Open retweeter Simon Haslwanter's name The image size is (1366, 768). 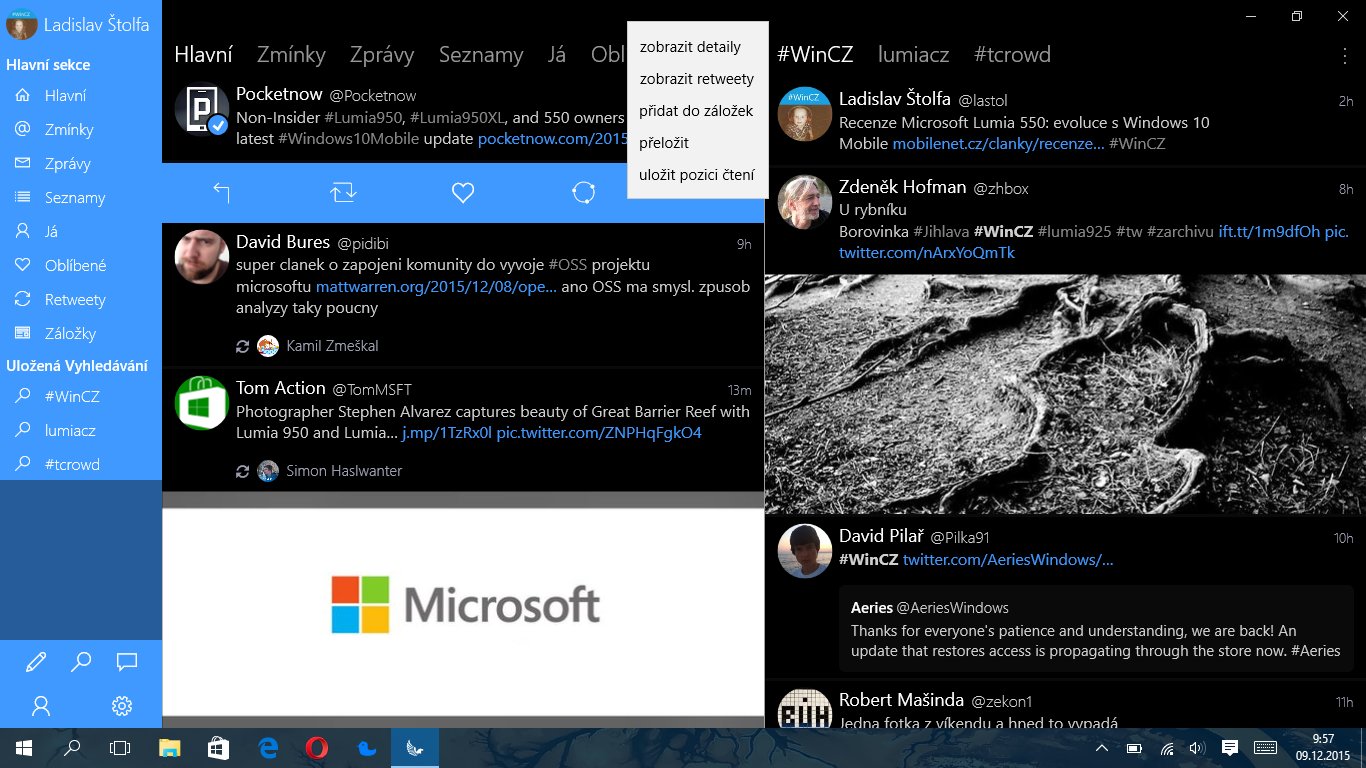click(x=344, y=471)
